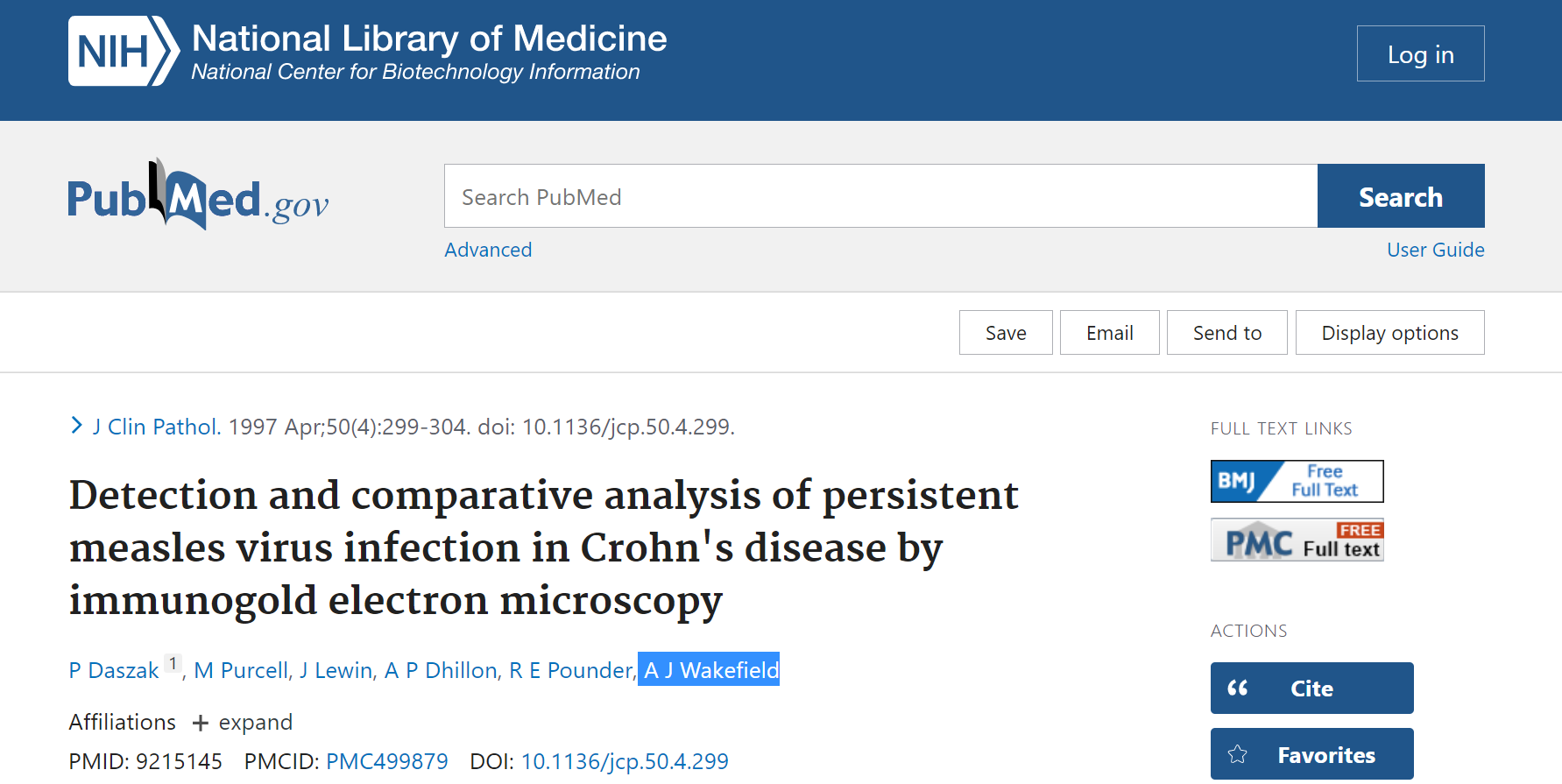Click the quotation mark Cite icon
1562x784 pixels.
tap(1238, 689)
